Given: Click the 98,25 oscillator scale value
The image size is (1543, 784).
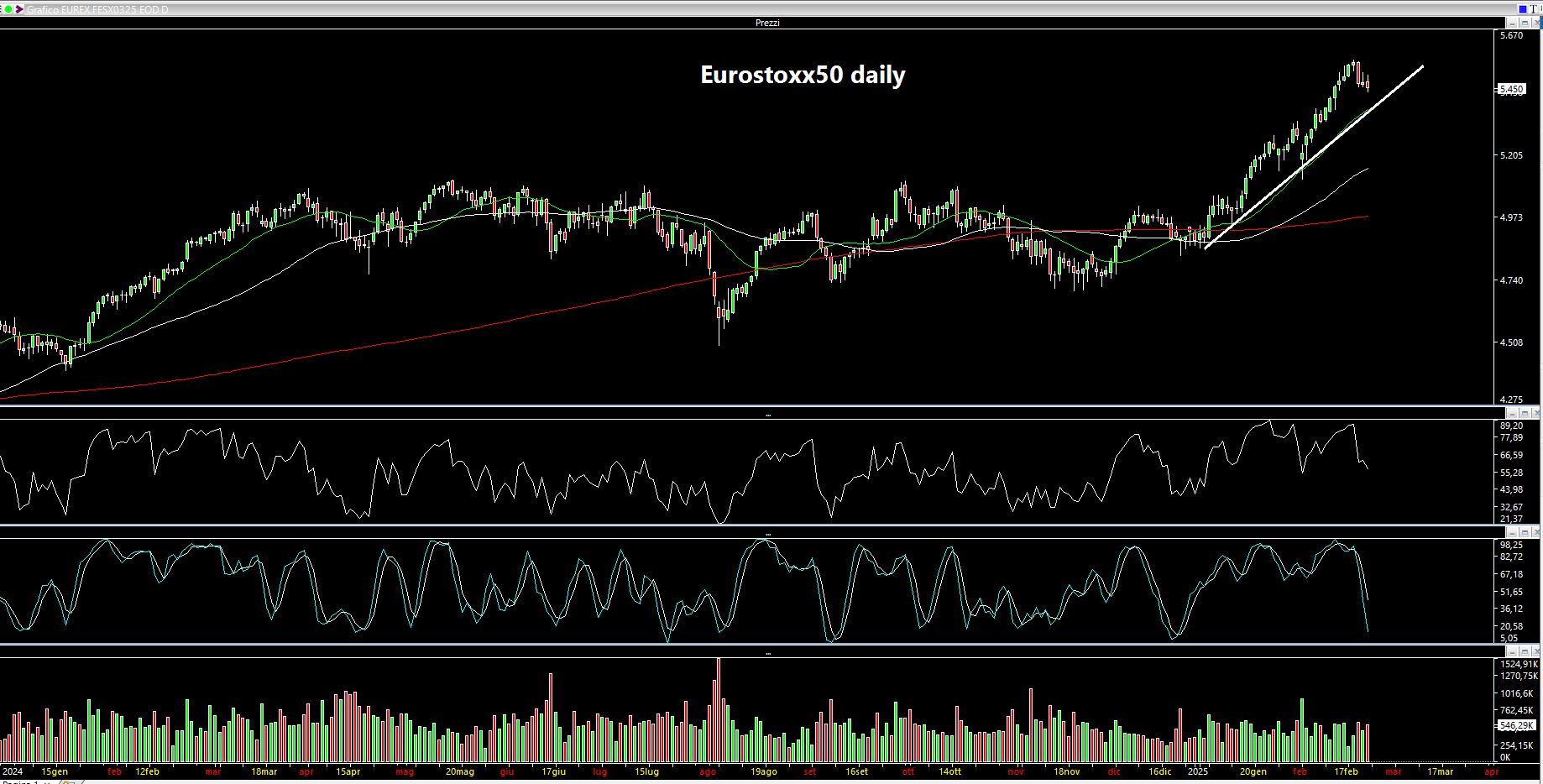Looking at the screenshot, I should click(x=1511, y=545).
